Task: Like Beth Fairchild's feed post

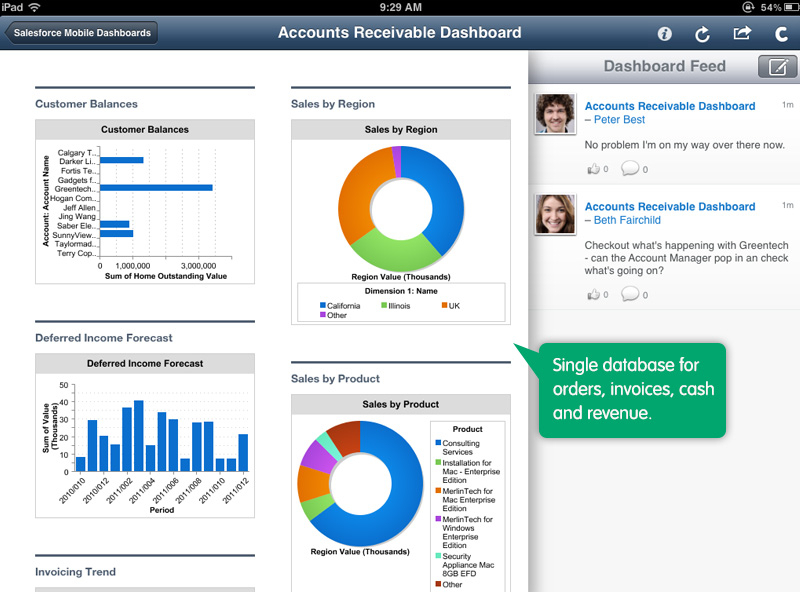Action: coord(593,294)
